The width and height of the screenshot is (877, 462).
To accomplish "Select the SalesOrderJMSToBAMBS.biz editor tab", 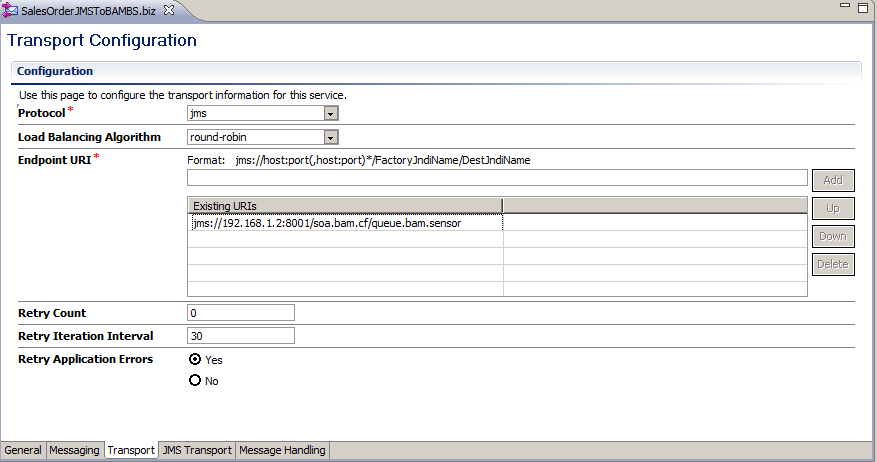I will pos(88,11).
